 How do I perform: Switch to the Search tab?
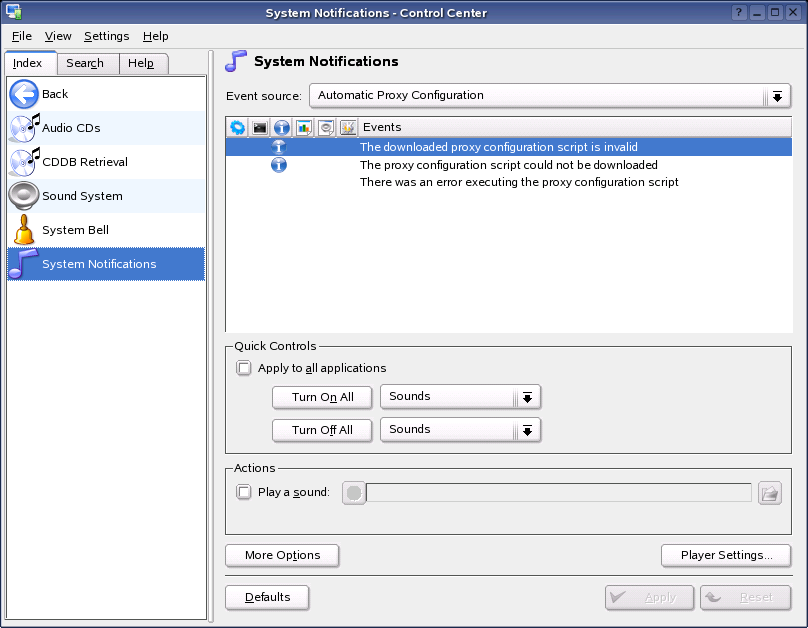(x=85, y=63)
